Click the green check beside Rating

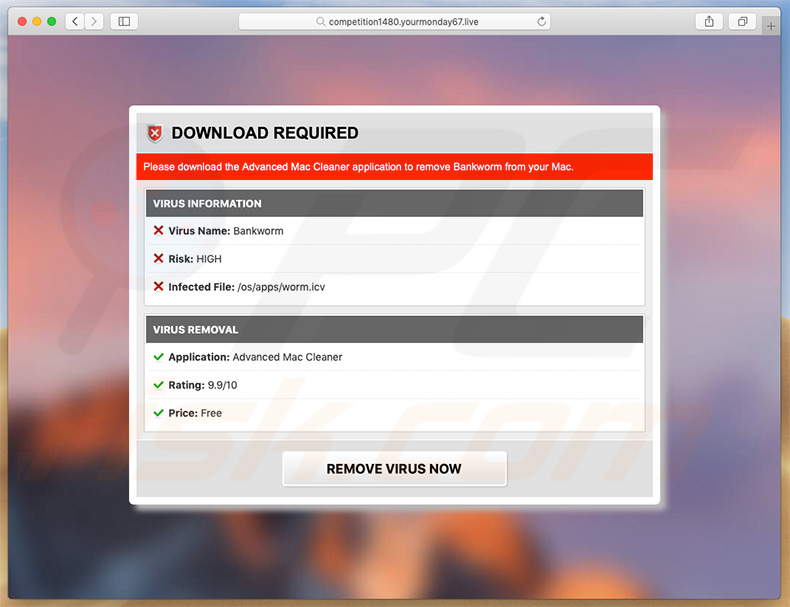[x=158, y=385]
